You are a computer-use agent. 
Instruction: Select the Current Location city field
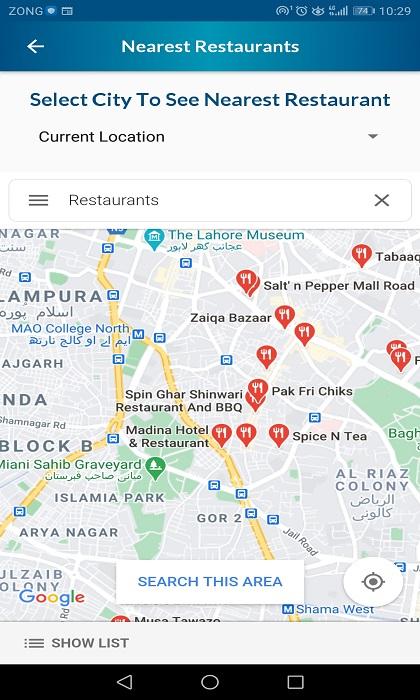pyautogui.click(x=210, y=137)
